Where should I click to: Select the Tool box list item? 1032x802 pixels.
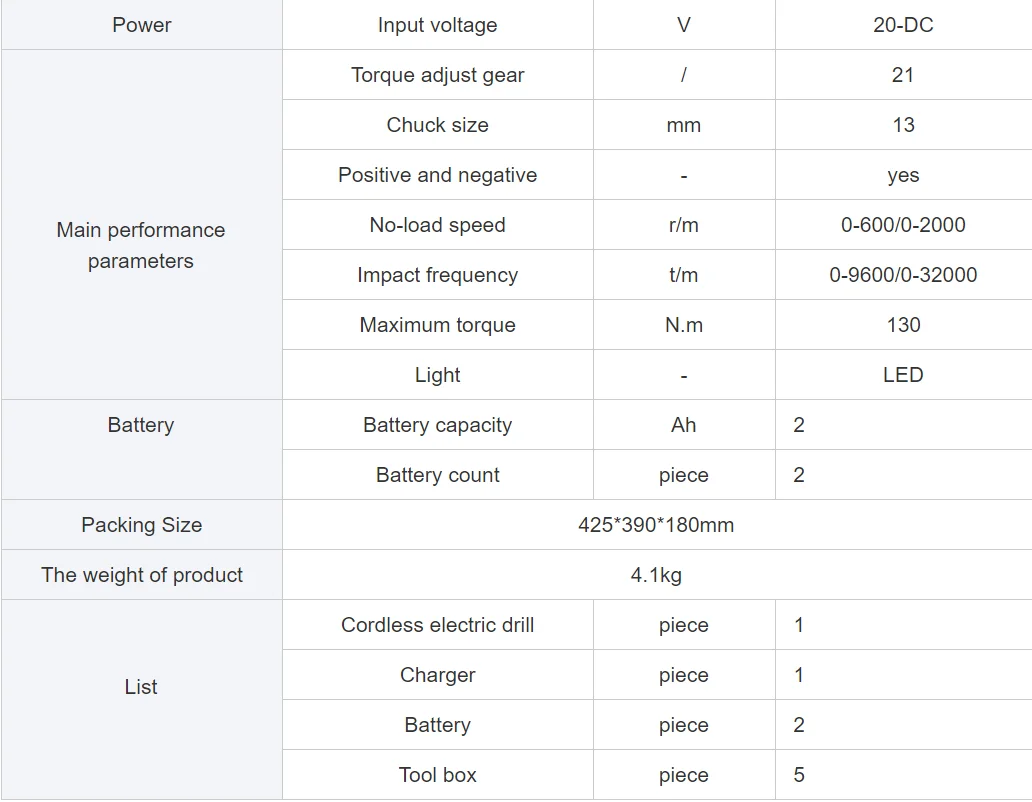(437, 775)
